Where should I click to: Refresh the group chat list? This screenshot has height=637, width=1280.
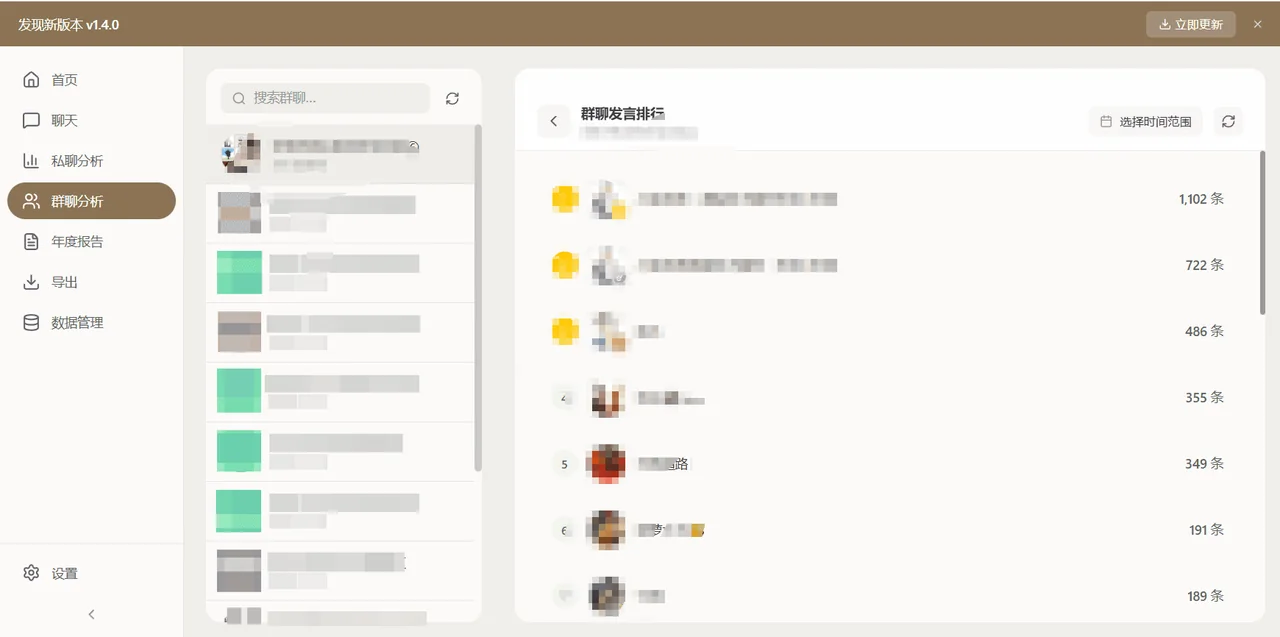452,98
